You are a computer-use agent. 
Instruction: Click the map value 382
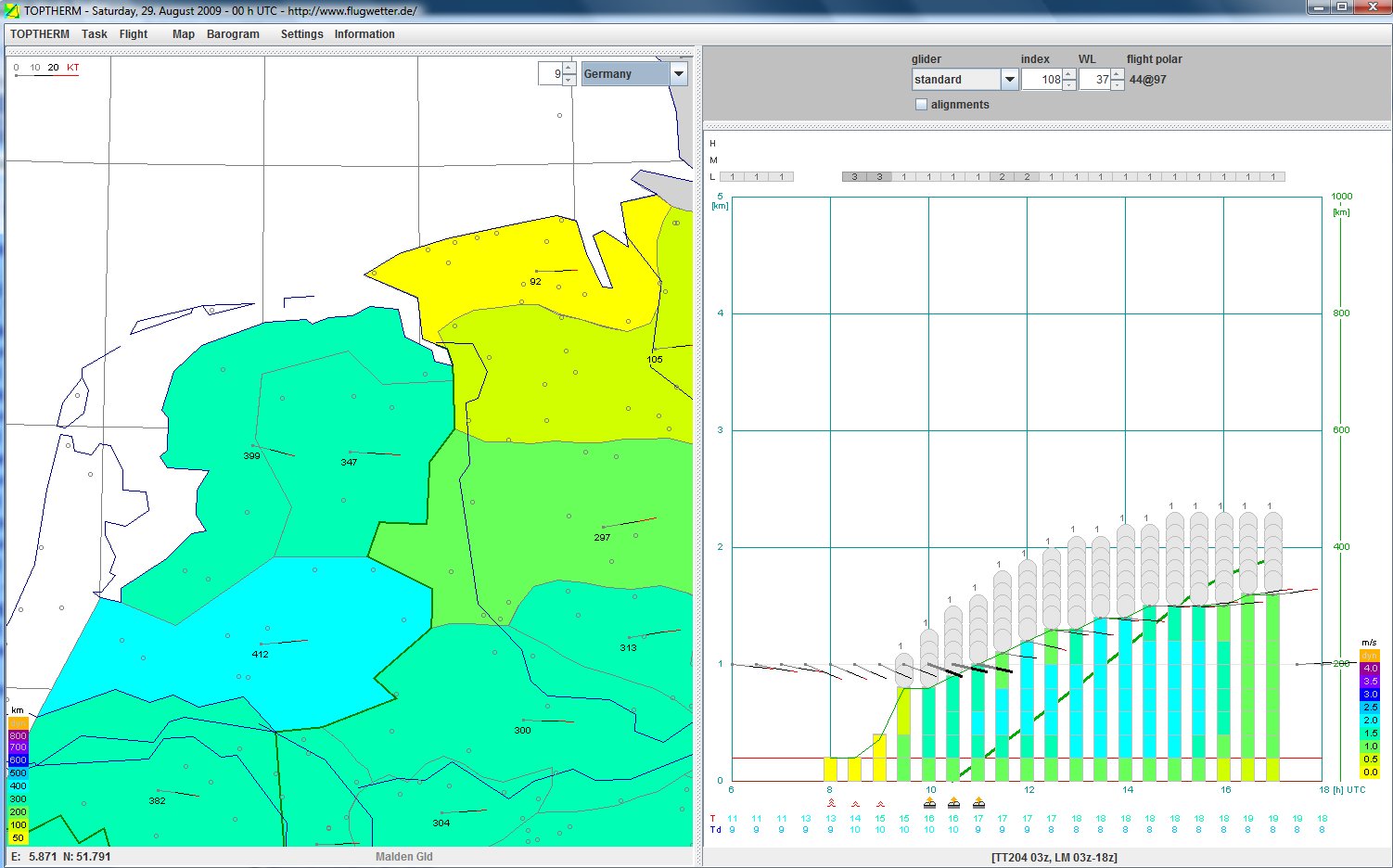[x=157, y=800]
